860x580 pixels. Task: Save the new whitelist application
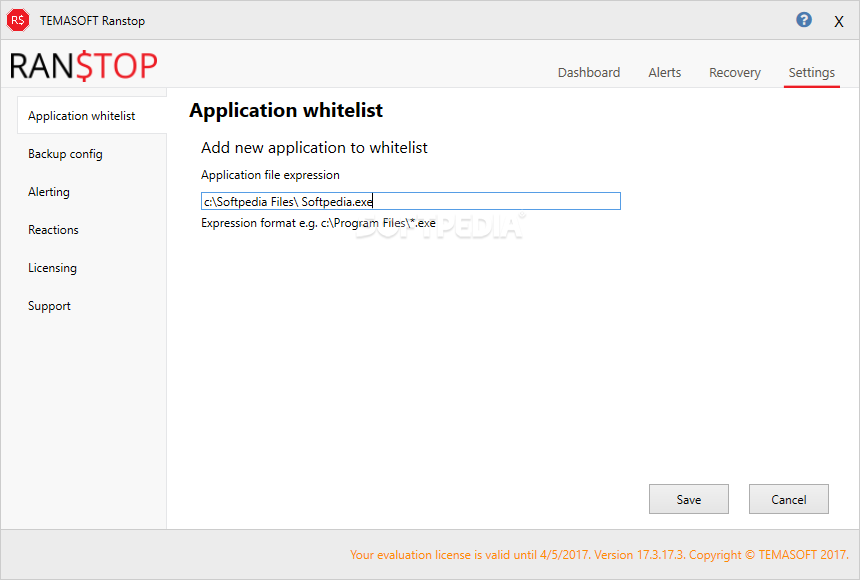tap(689, 499)
